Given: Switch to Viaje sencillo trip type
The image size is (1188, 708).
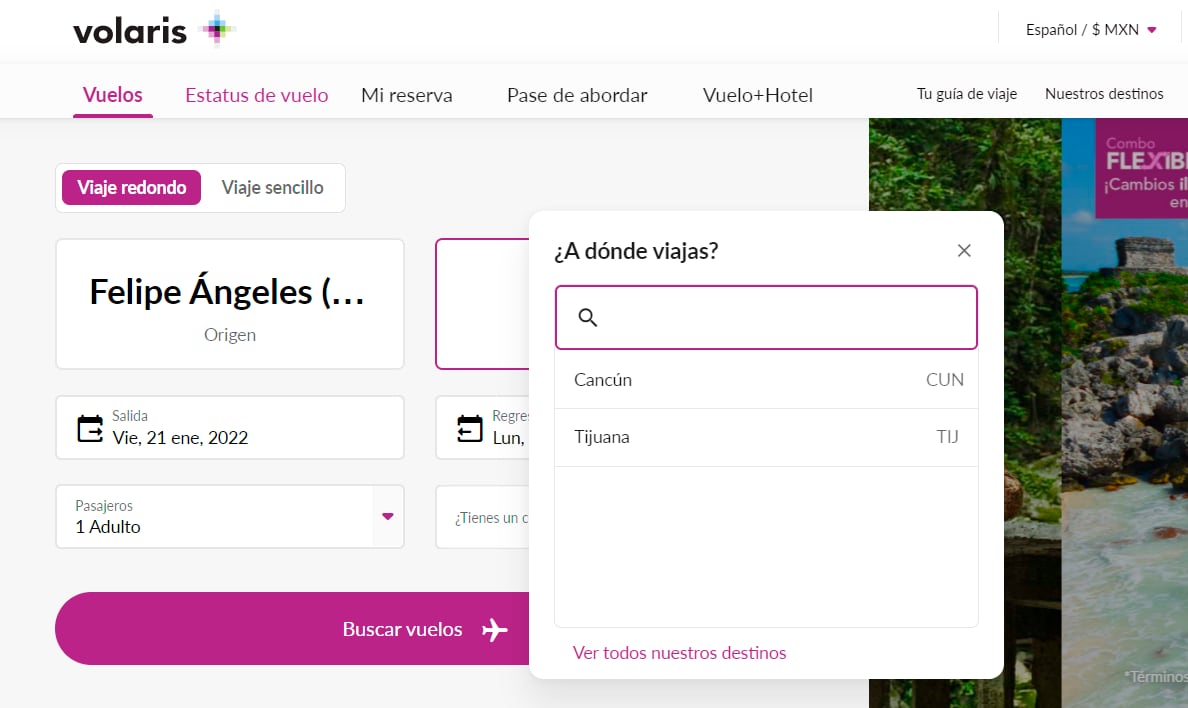Looking at the screenshot, I should tap(272, 188).
